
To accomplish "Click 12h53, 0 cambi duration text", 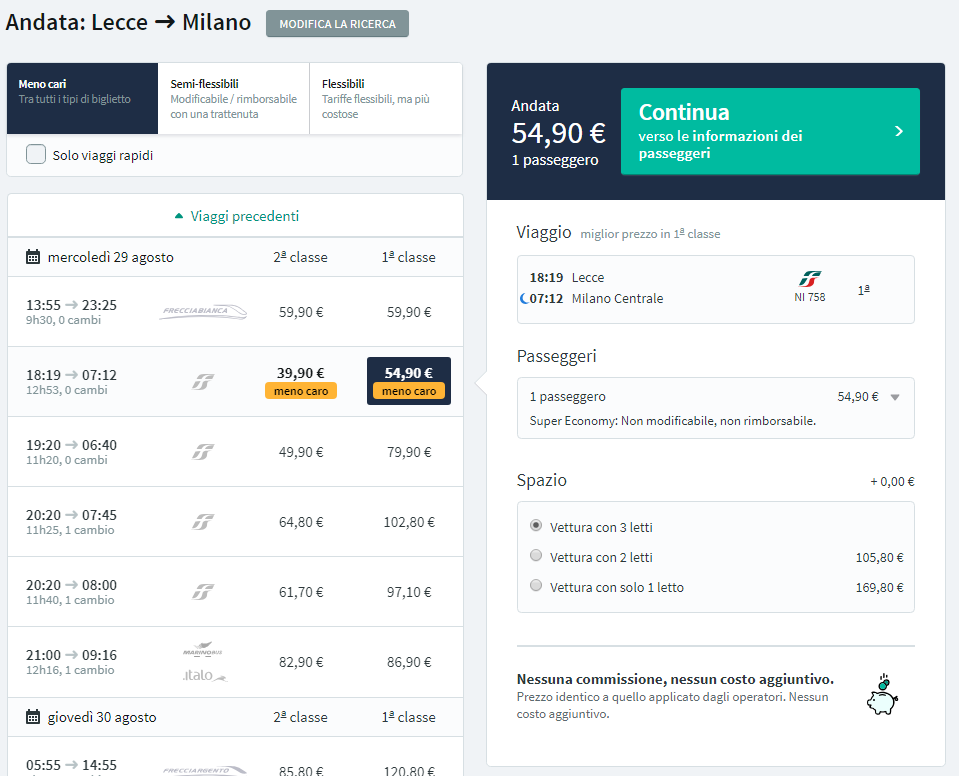I will click(67, 390).
